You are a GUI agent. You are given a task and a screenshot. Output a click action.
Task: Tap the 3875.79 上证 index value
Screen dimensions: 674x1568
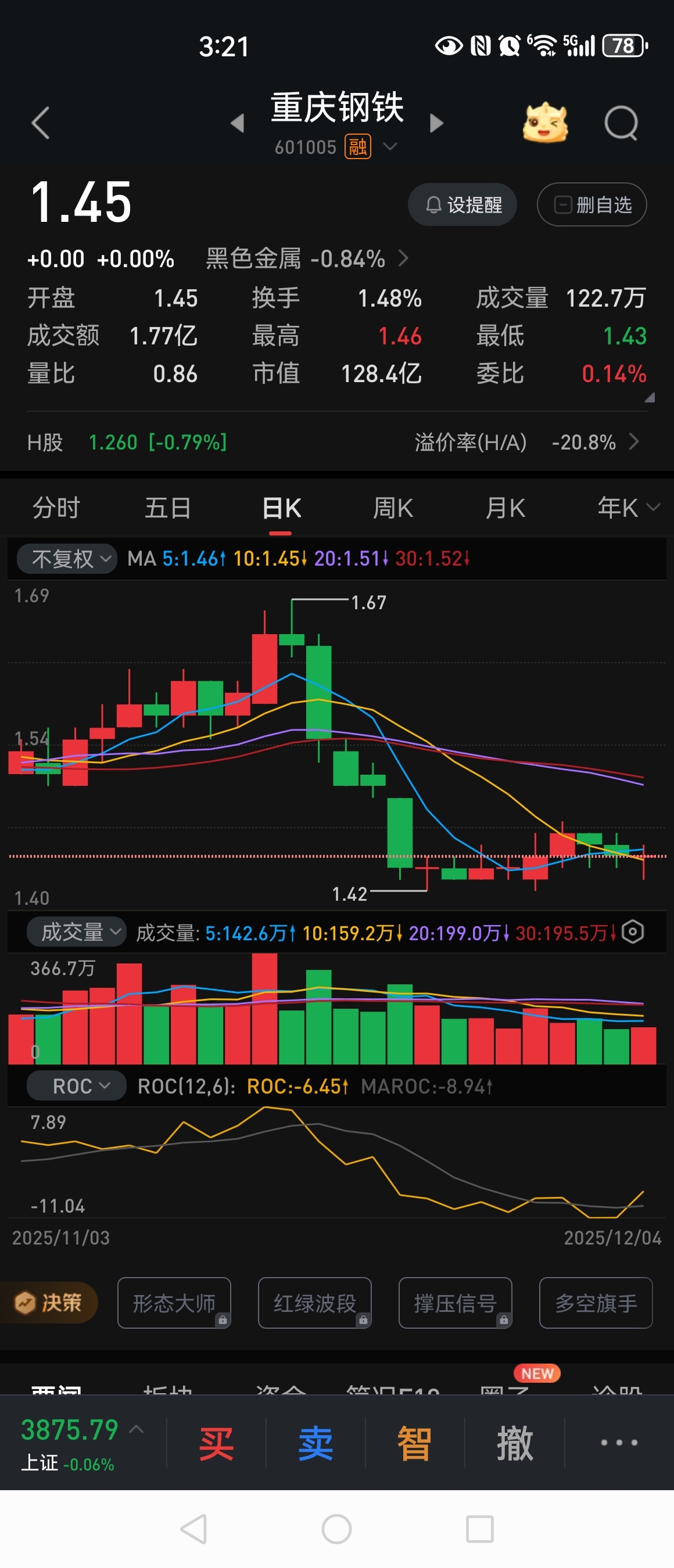tap(69, 1429)
